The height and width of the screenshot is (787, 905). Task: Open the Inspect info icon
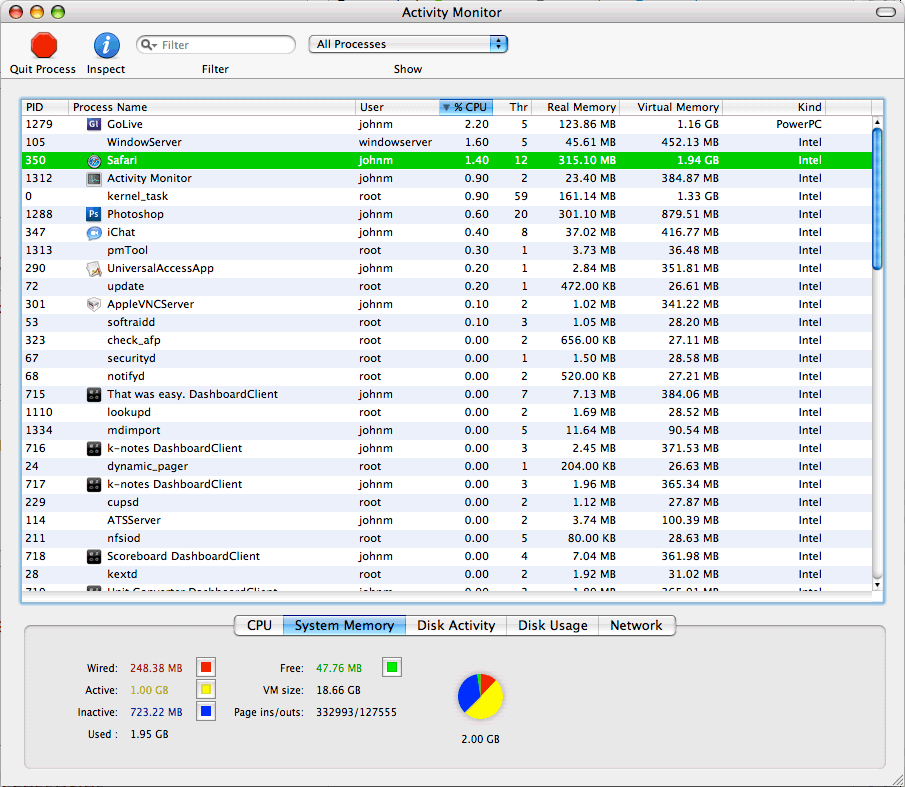106,45
